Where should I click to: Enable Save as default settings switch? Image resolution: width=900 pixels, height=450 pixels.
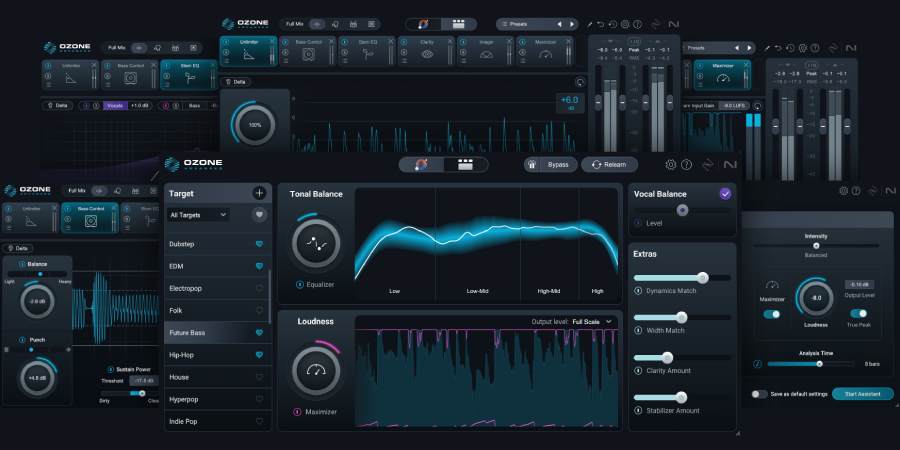click(x=759, y=394)
